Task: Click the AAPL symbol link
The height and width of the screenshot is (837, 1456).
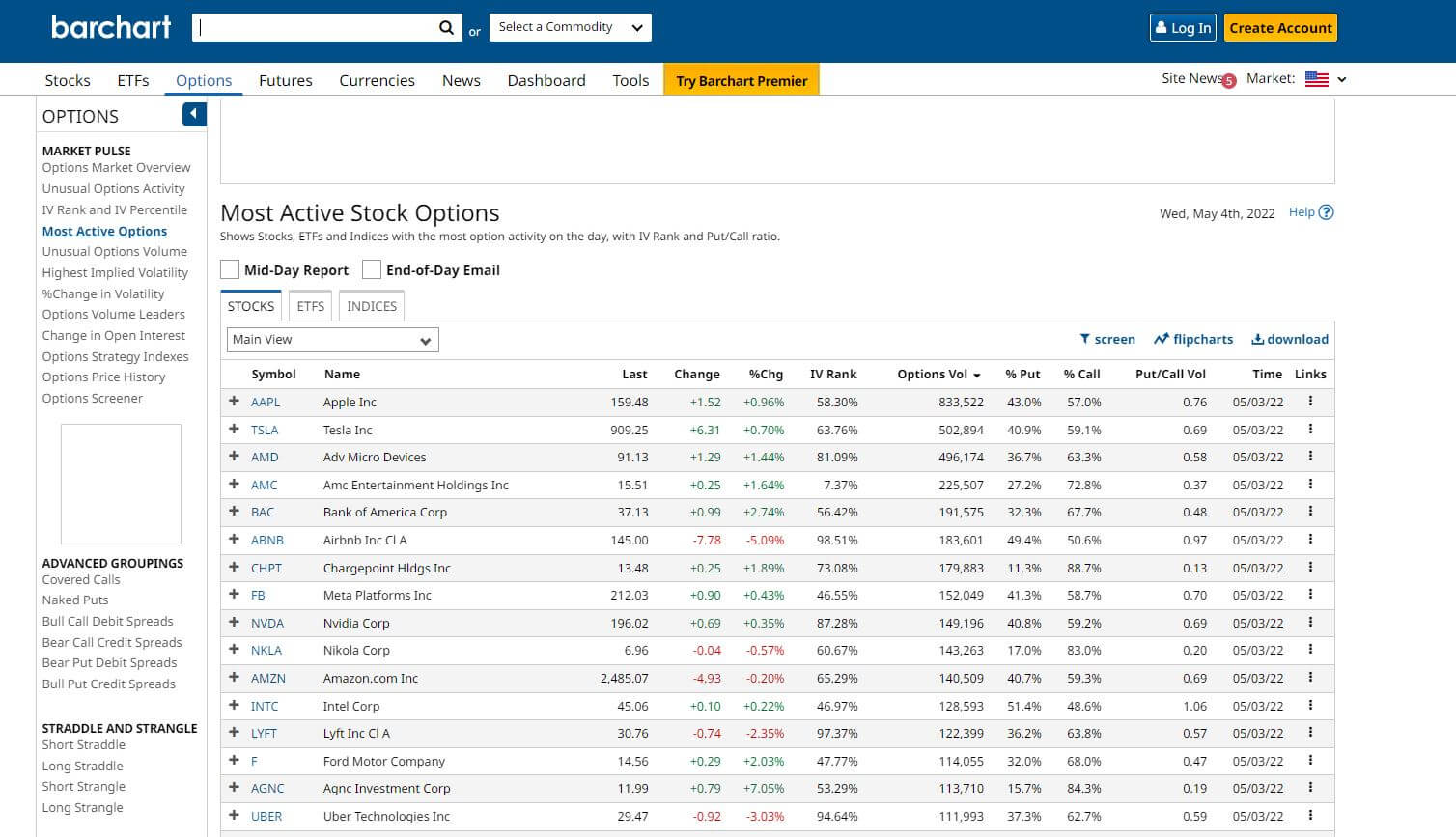Action: click(266, 402)
